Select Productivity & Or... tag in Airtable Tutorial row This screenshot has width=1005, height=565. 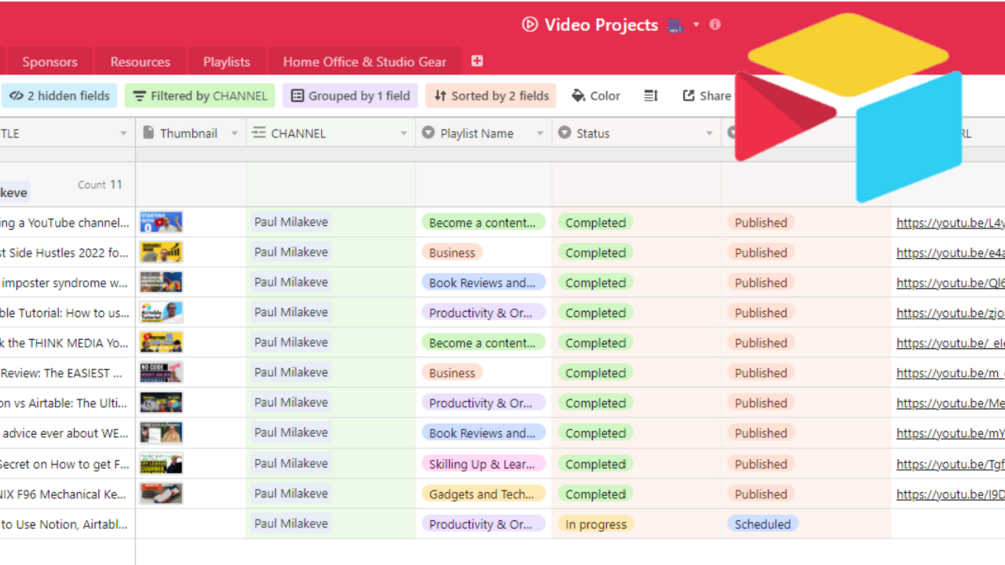(x=483, y=313)
